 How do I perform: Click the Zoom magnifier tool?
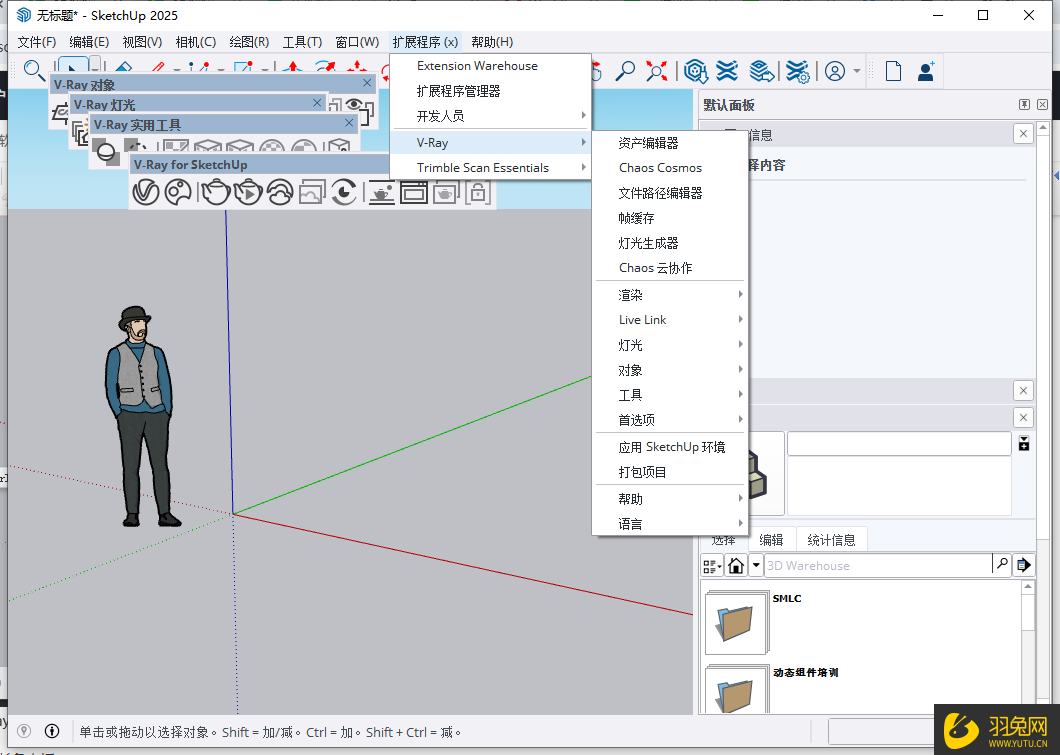click(625, 71)
